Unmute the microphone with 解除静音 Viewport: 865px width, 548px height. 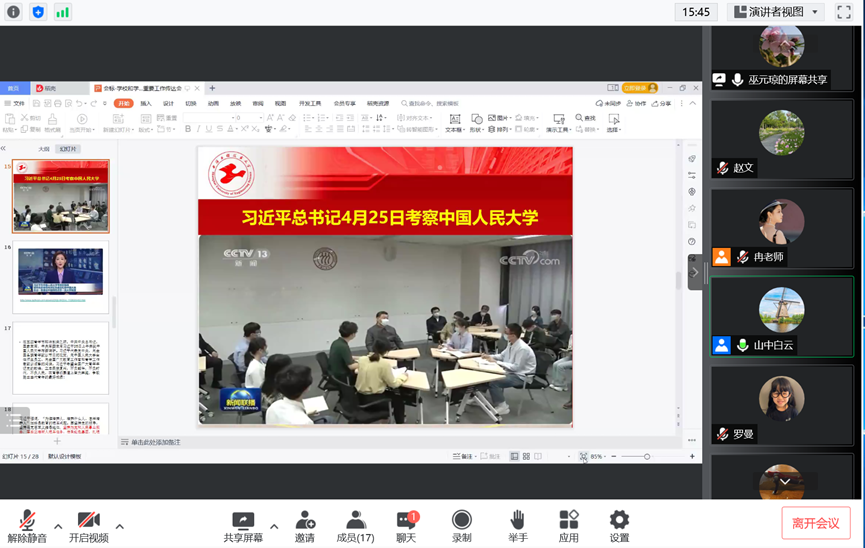coord(27,526)
